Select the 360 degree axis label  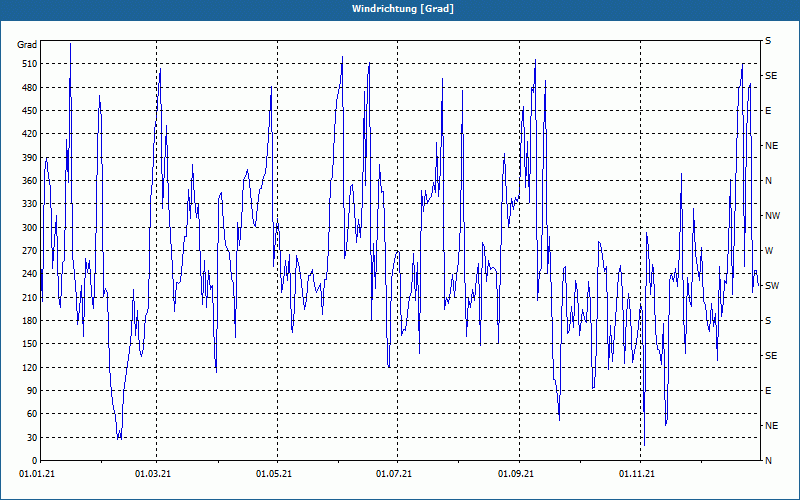[30, 181]
